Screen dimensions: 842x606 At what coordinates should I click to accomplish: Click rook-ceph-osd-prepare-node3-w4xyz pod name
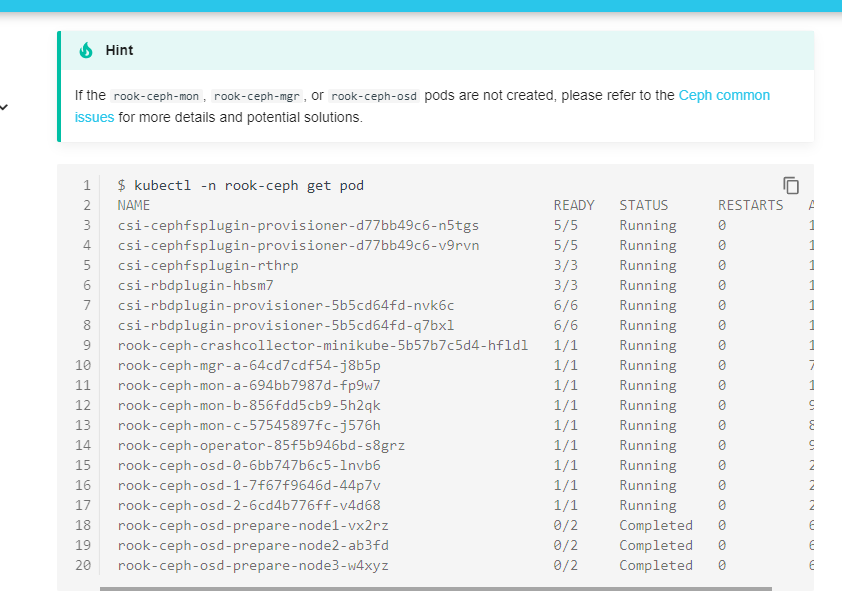253,565
